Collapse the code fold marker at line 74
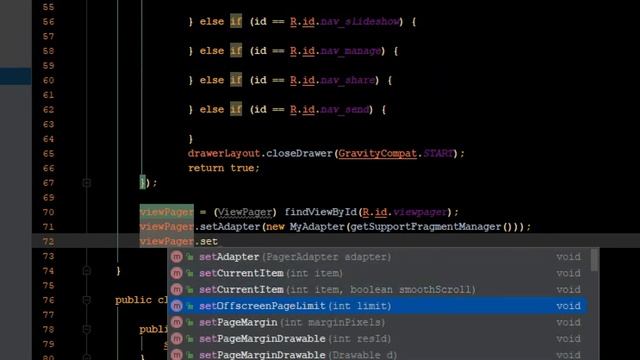640x360 pixels. click(87, 271)
